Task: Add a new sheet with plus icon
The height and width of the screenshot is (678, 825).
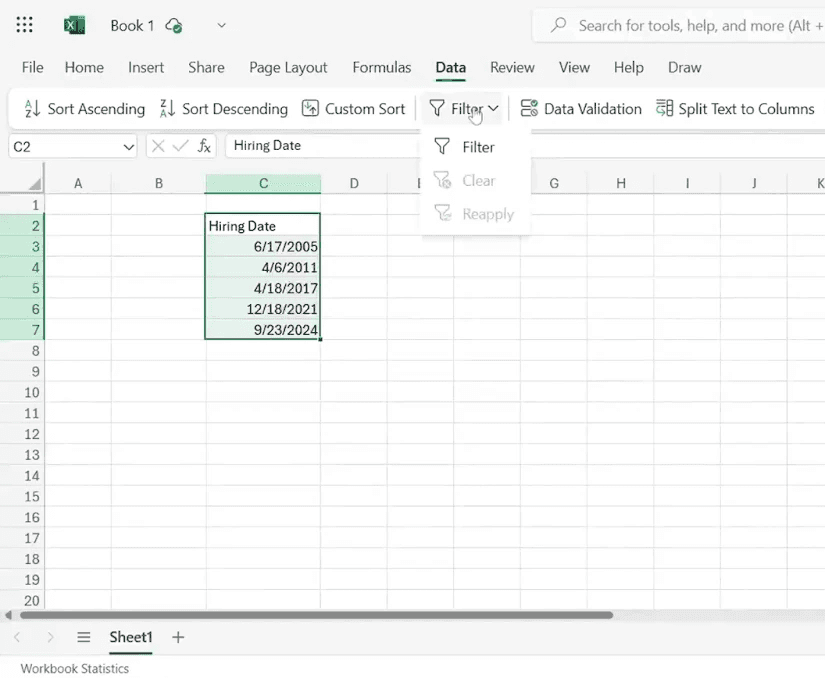Action: click(x=178, y=637)
